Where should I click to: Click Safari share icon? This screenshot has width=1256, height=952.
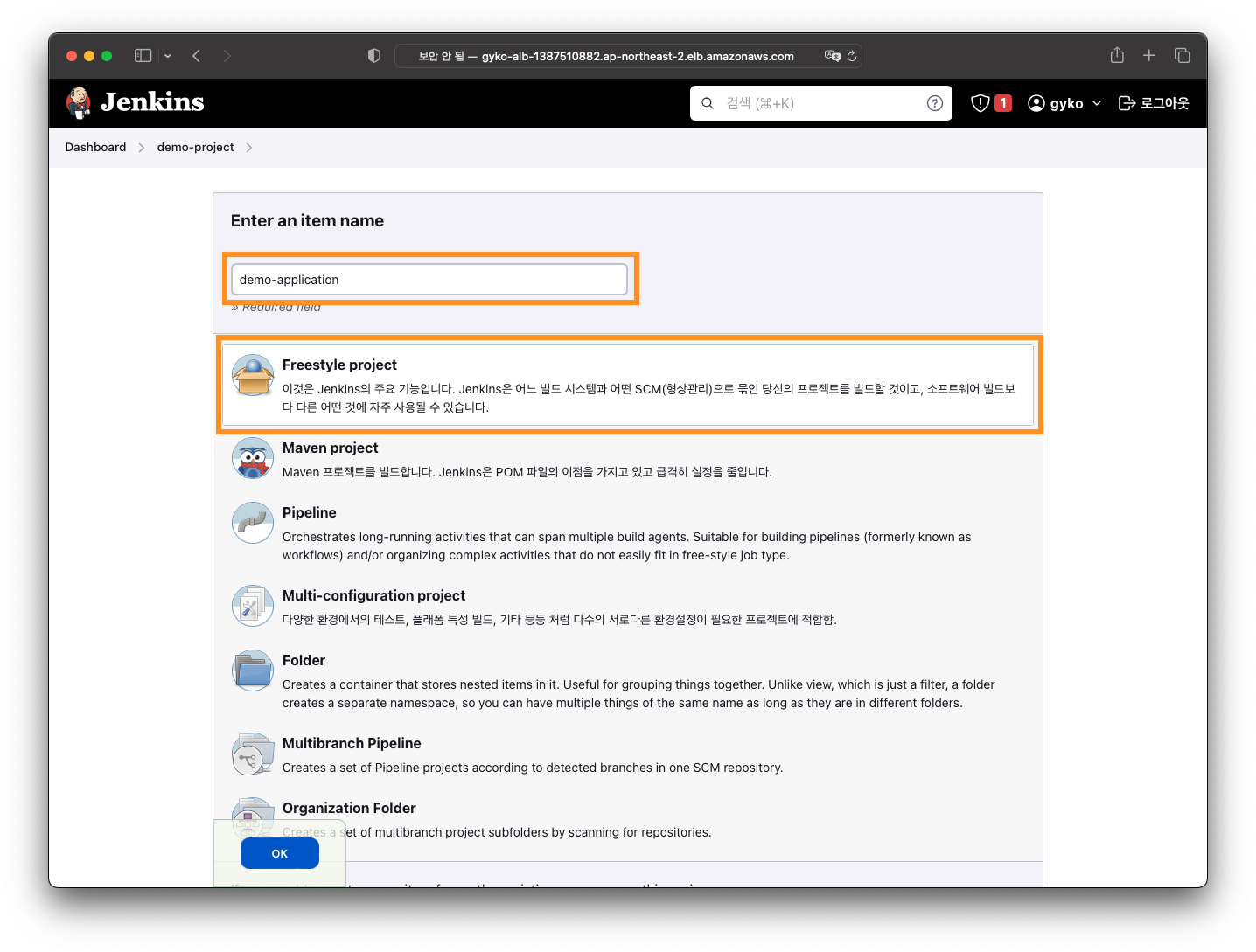(1117, 55)
